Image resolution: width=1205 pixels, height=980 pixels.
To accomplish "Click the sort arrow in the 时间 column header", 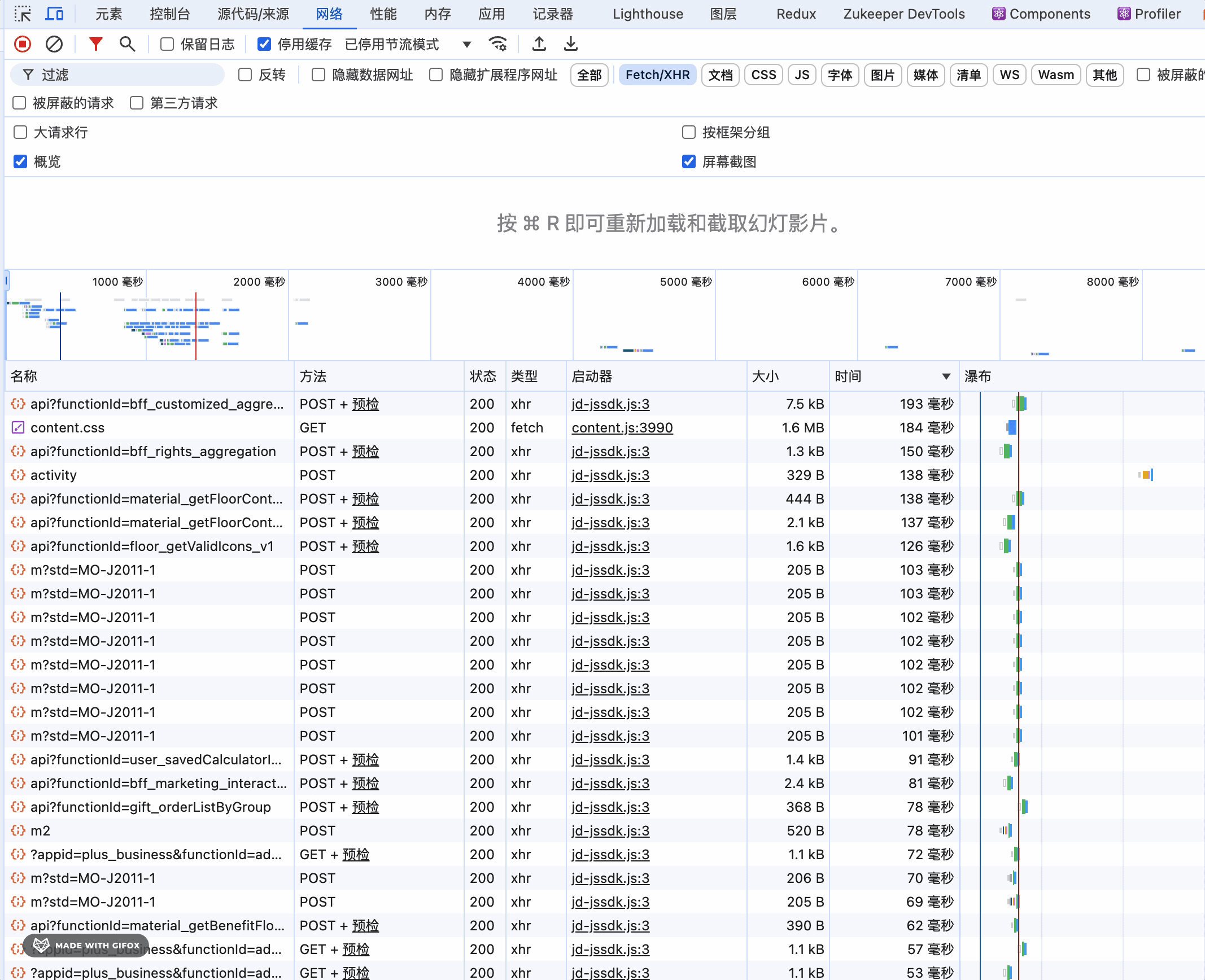I will click(946, 377).
